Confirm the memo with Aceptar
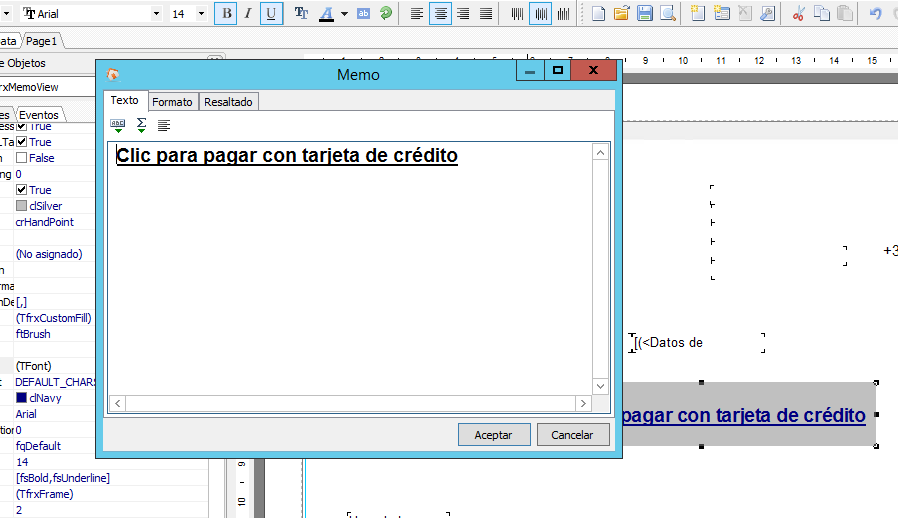The height and width of the screenshot is (518, 898). (x=494, y=435)
